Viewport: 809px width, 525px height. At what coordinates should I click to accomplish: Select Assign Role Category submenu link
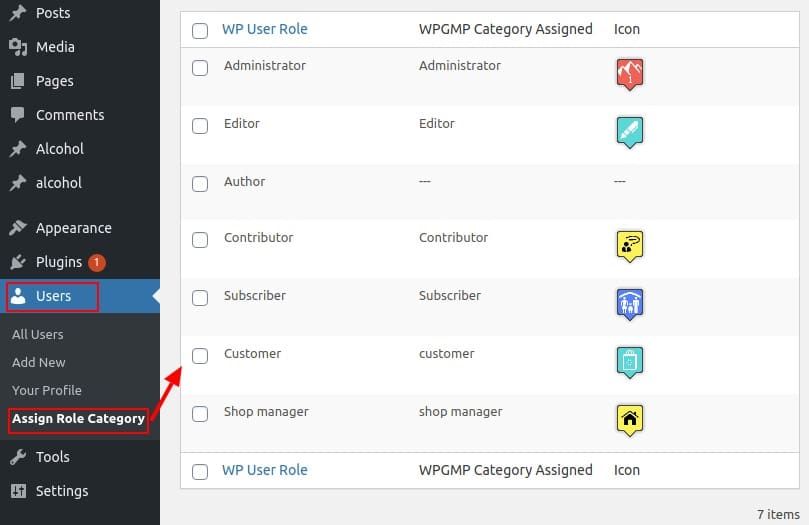coord(78,419)
